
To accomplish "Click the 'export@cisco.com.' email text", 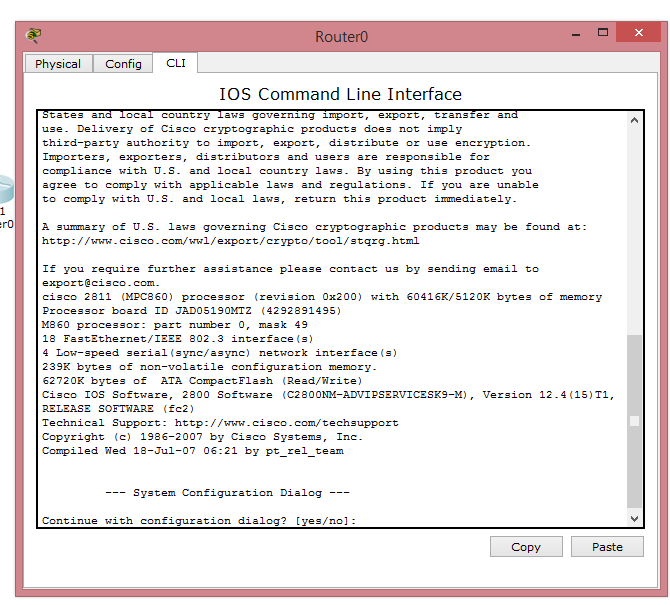I will (x=101, y=283).
